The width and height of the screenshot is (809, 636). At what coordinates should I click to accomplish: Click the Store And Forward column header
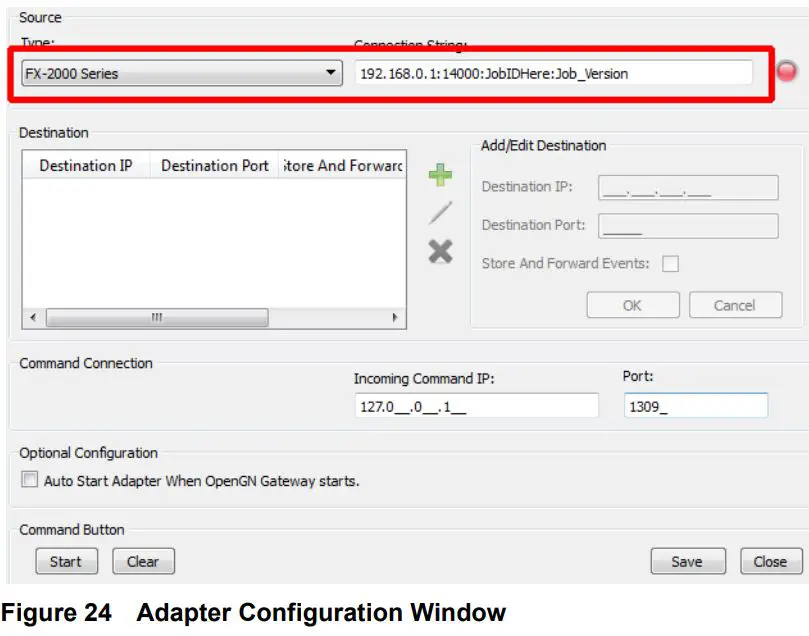[343, 166]
